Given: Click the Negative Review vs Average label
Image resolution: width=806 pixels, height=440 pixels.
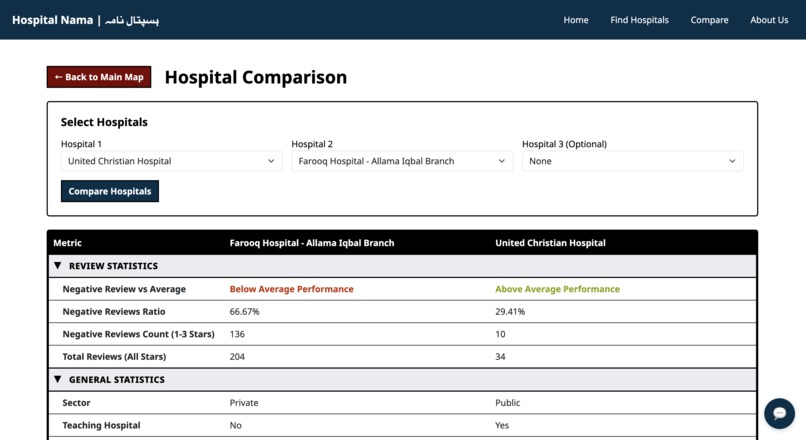Looking at the screenshot, I should click(124, 289).
